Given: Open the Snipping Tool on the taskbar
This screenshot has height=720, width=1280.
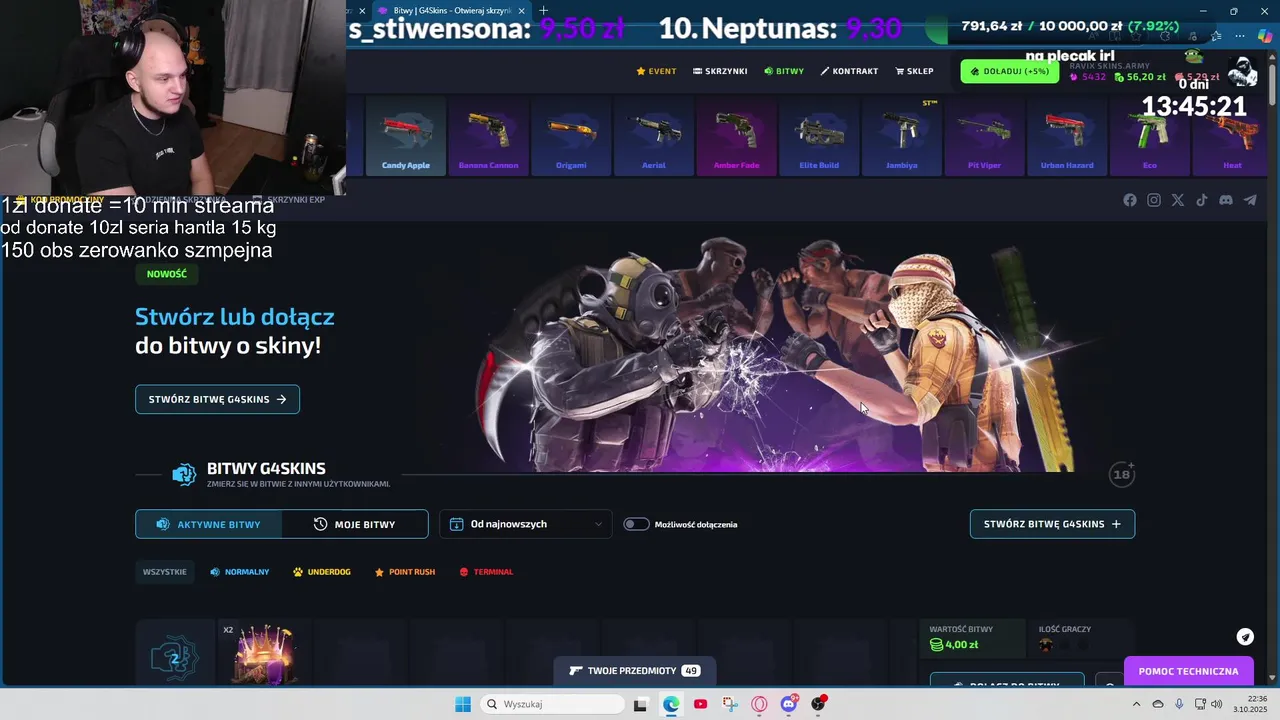Looking at the screenshot, I should point(730,704).
